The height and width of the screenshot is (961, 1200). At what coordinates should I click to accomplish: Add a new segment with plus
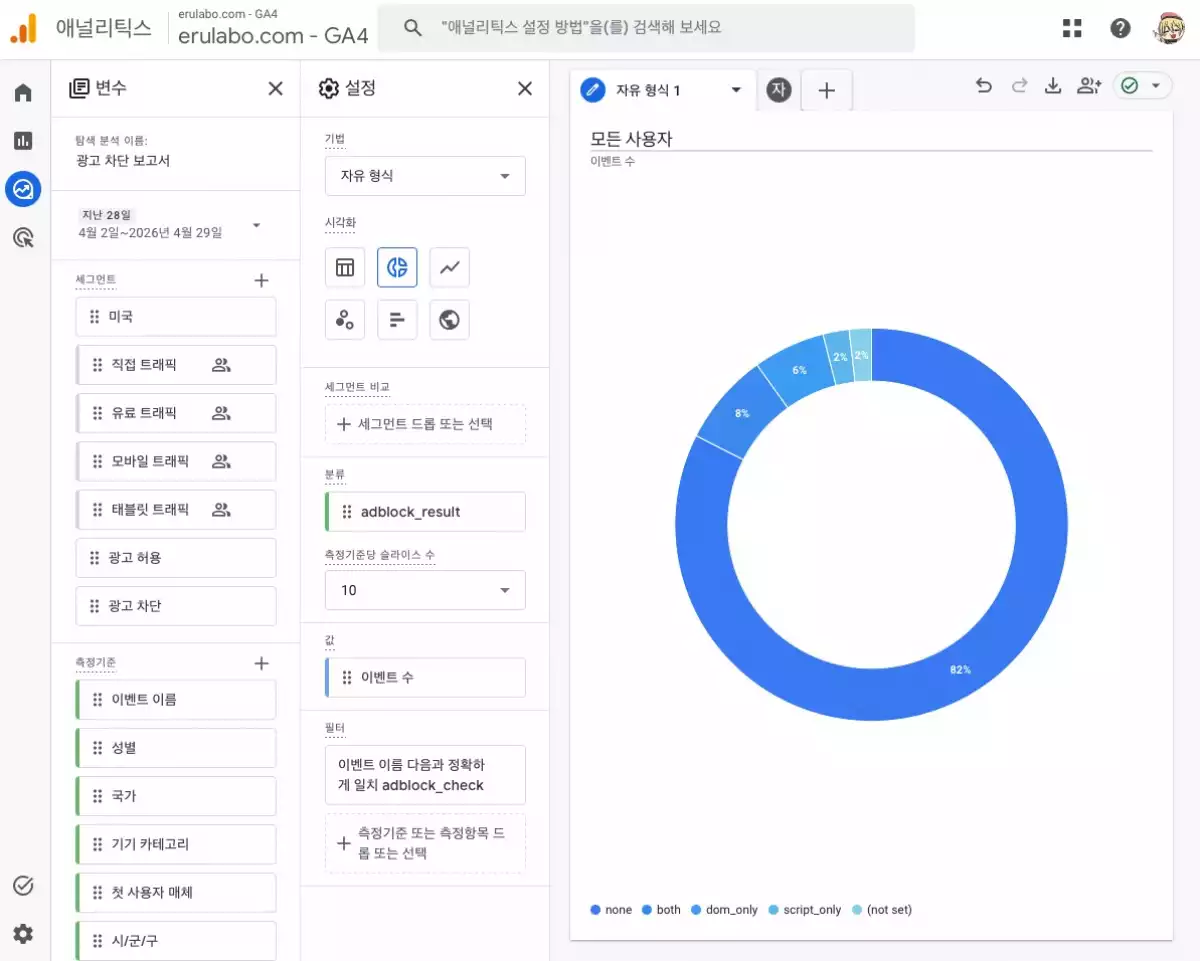tap(261, 281)
